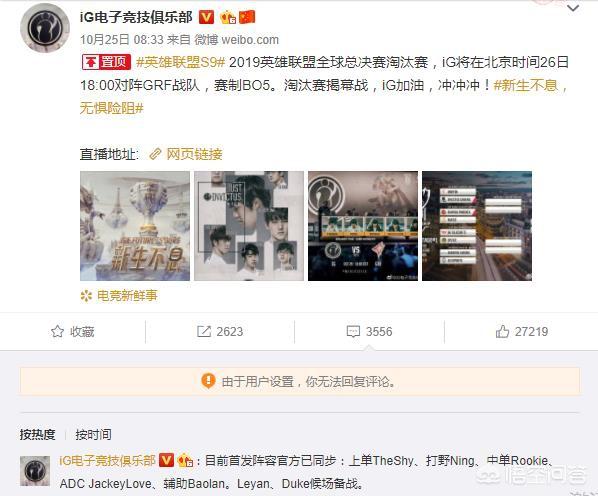Like the post with thumbs-up icon

click(x=502, y=331)
